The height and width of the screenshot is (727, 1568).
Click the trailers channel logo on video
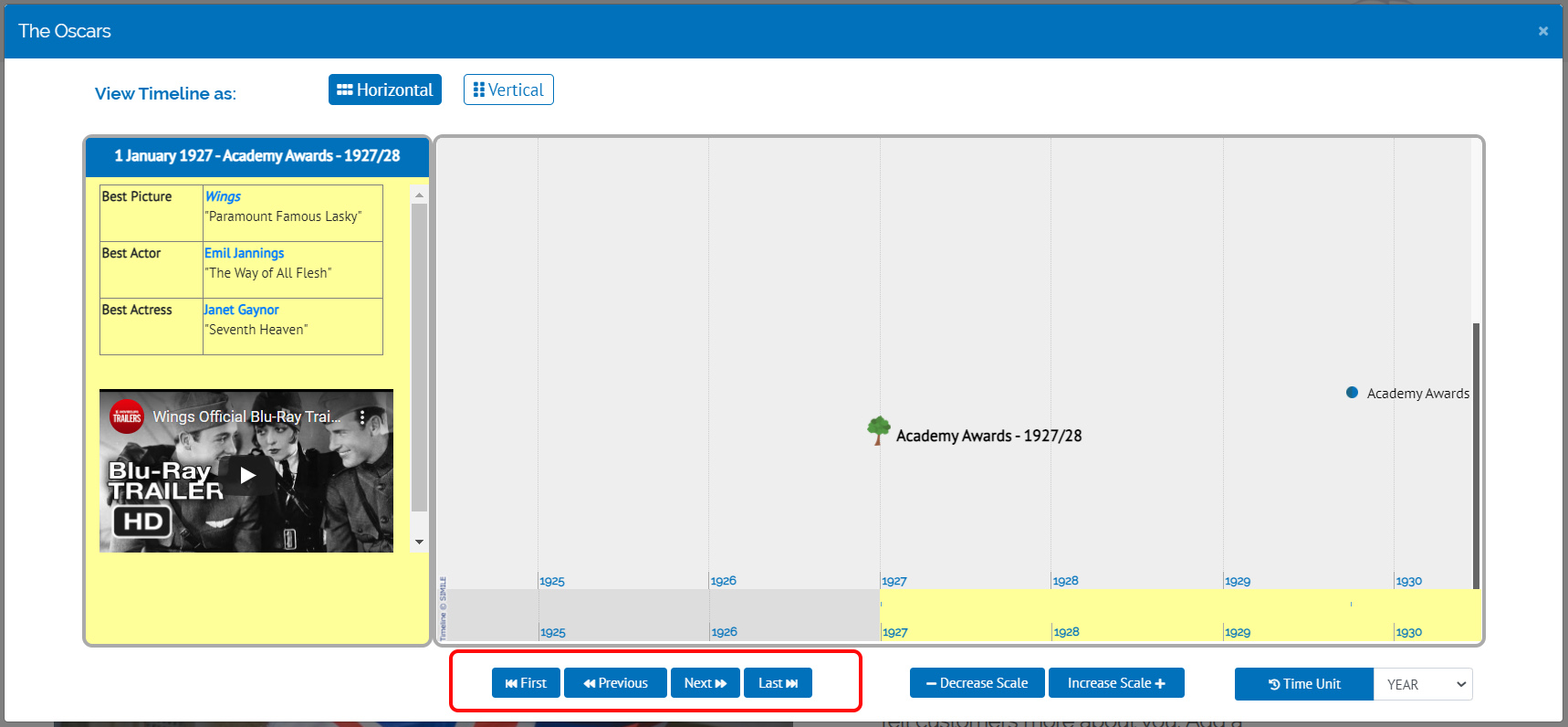127,417
